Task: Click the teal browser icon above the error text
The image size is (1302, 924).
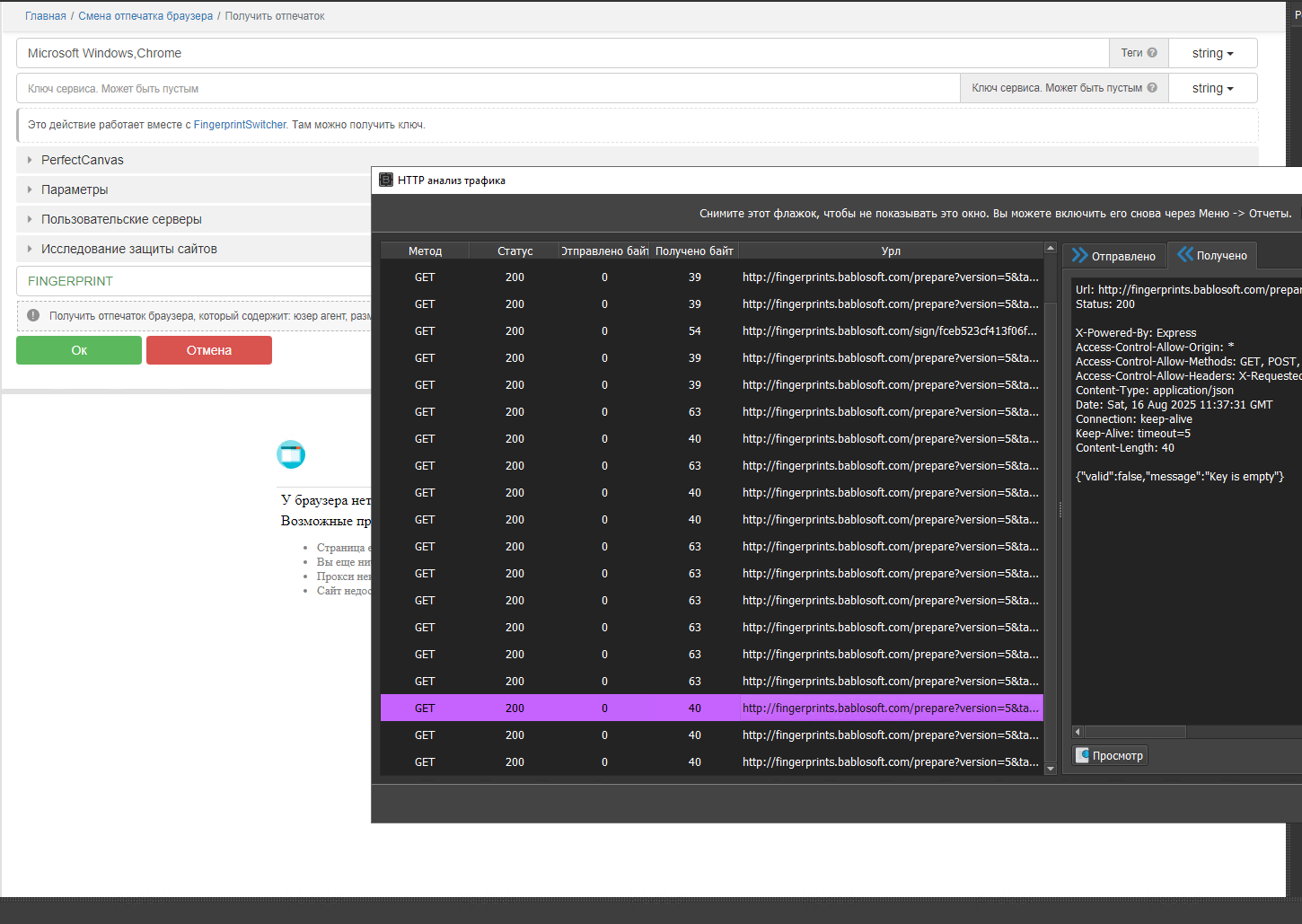Action: point(291,454)
